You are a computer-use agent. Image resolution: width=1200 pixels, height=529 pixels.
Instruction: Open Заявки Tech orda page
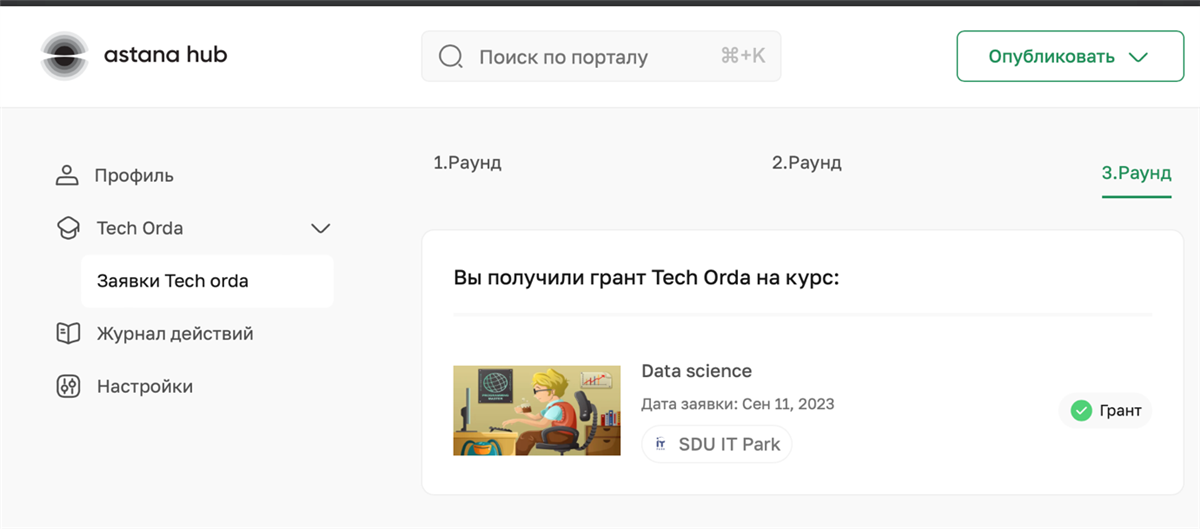tap(173, 281)
